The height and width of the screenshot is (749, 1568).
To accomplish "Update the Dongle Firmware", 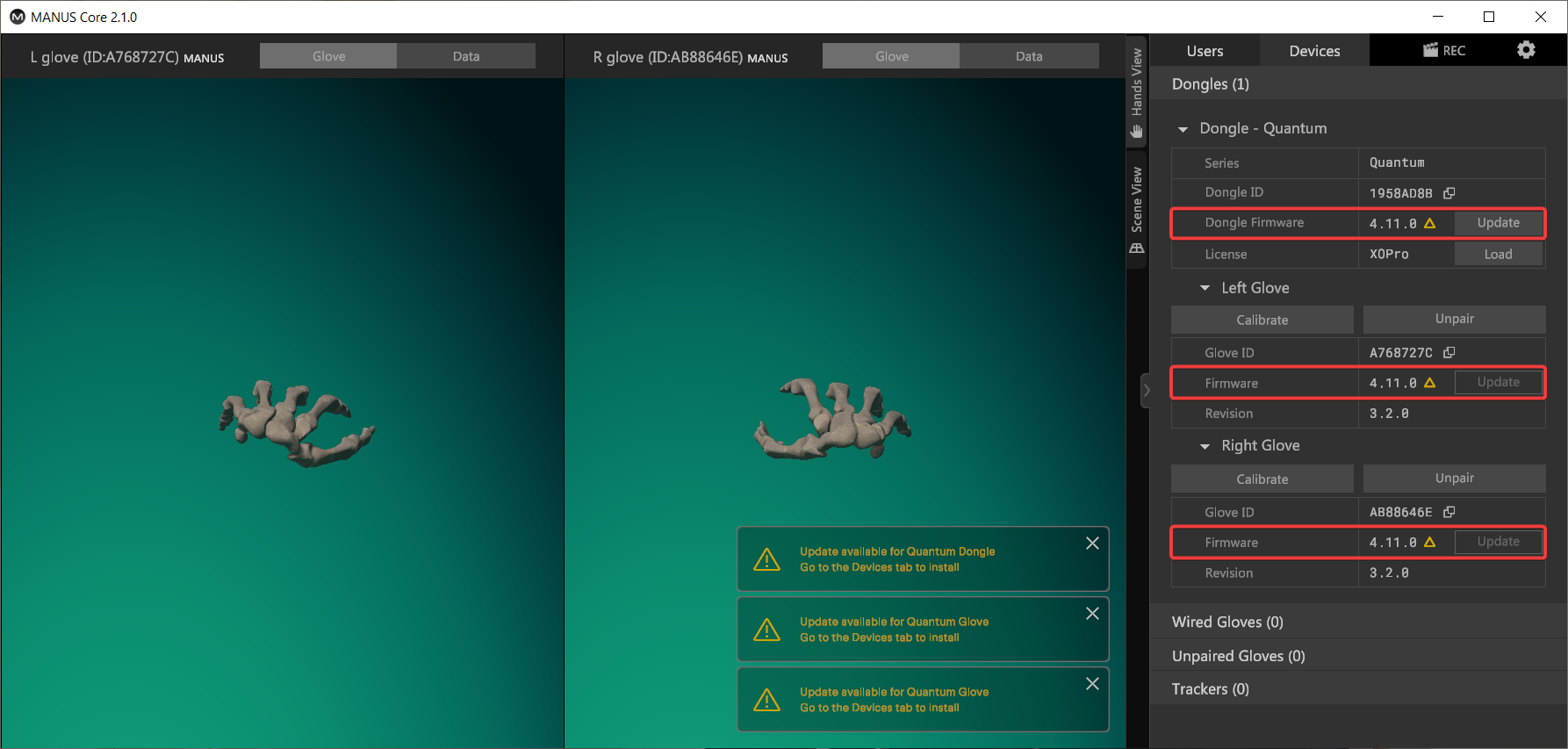I will (x=1498, y=223).
